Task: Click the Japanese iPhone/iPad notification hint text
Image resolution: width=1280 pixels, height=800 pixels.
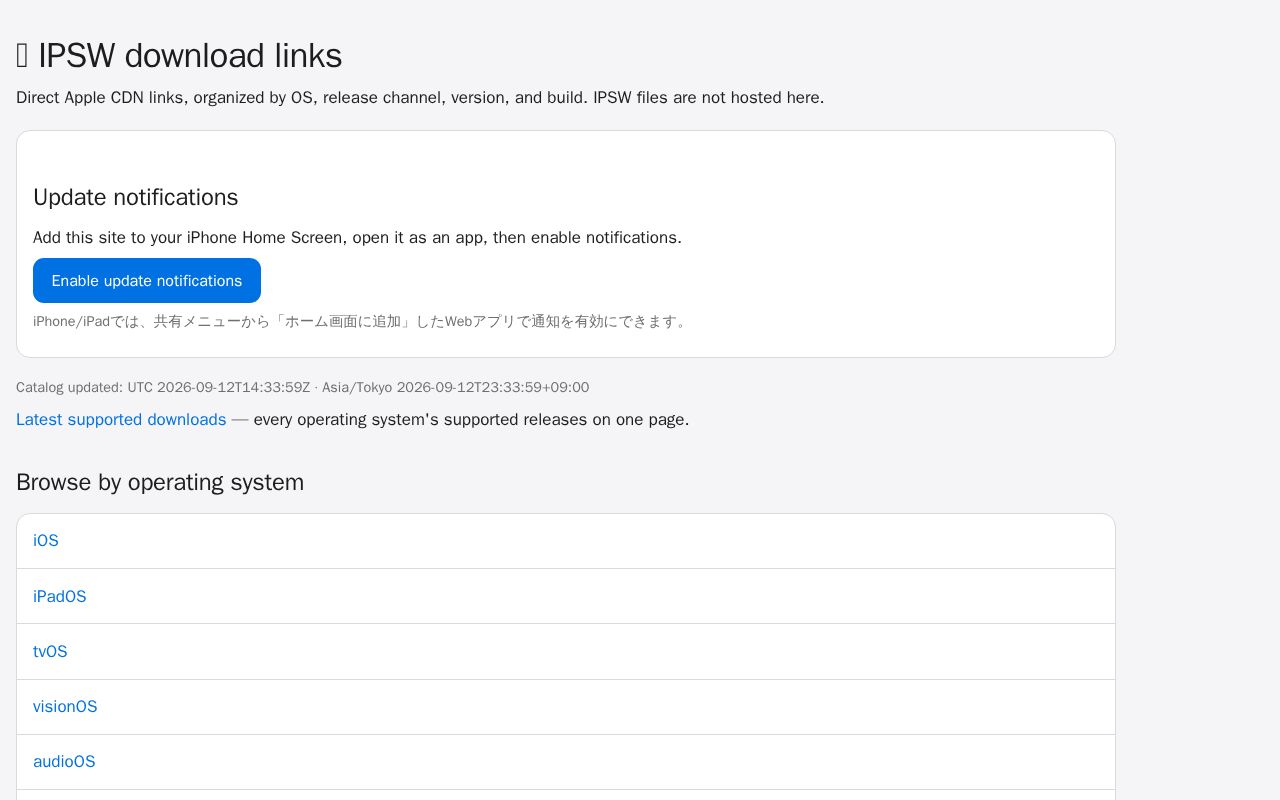Action: (x=361, y=322)
